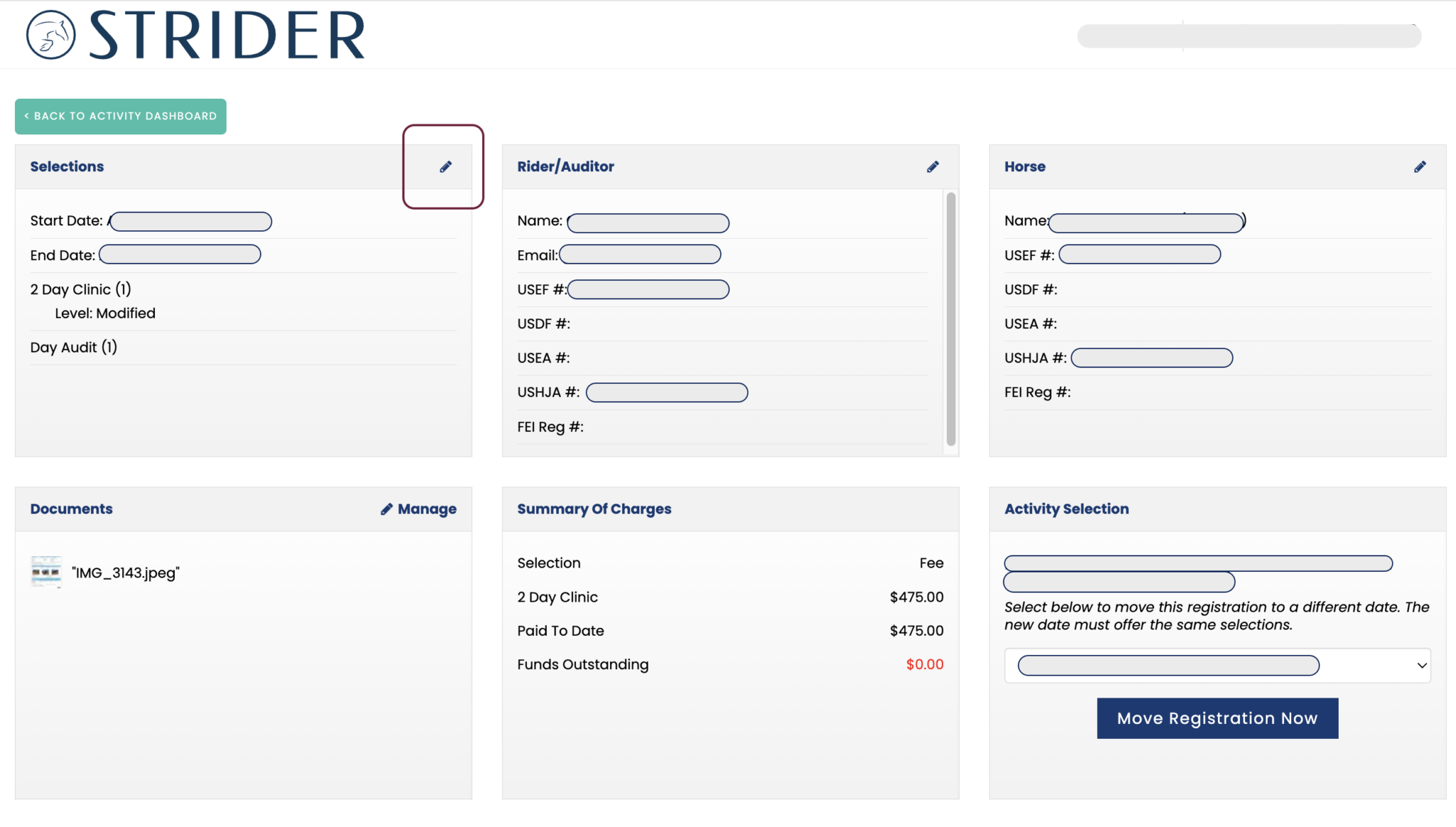Select the horse Name field
Image resolution: width=1456 pixels, height=827 pixels.
pos(1145,222)
